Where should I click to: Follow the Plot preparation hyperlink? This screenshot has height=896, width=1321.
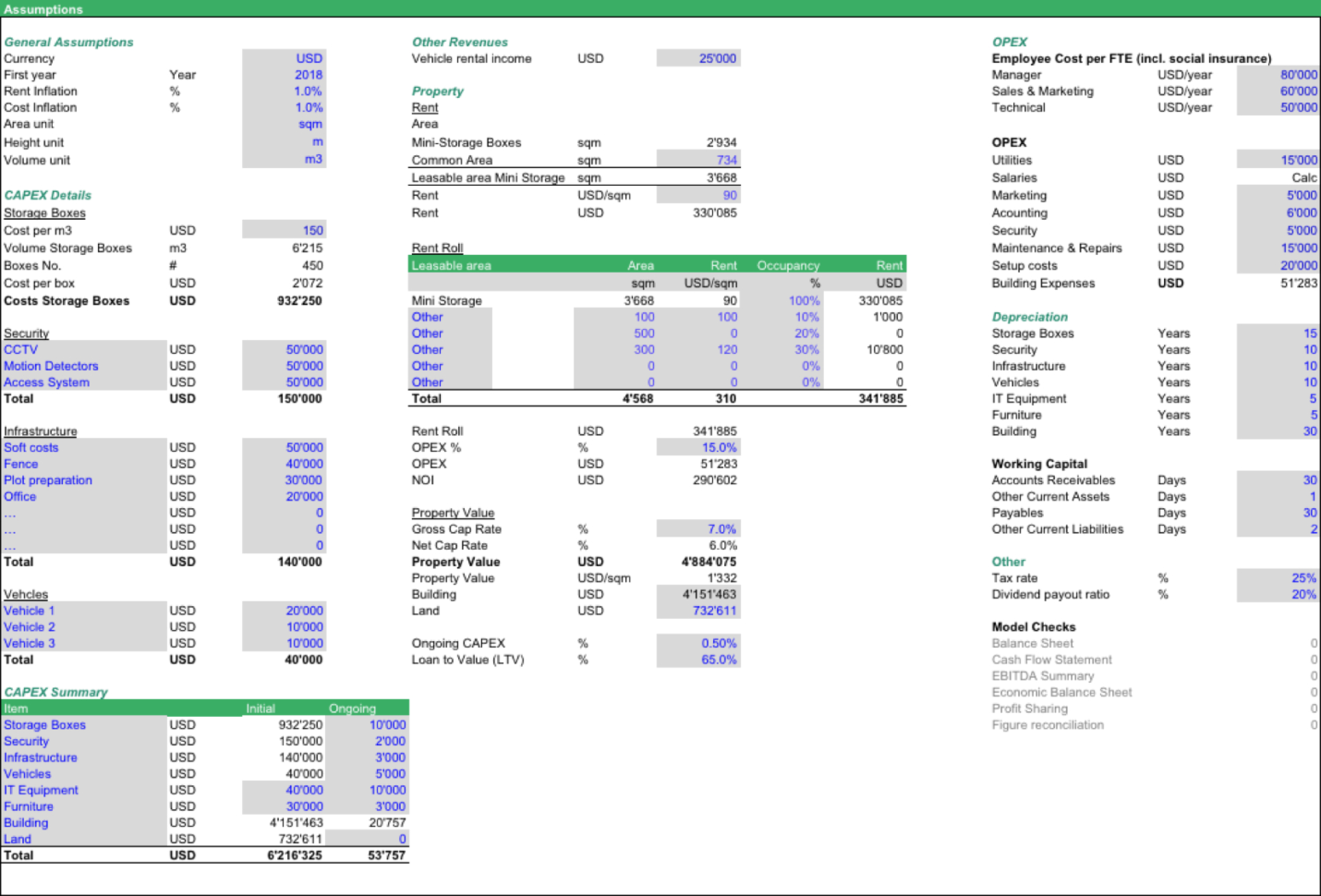tap(48, 479)
